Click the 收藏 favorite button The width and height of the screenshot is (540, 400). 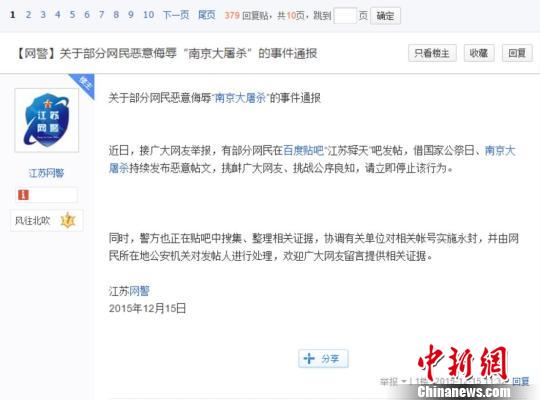[479, 53]
